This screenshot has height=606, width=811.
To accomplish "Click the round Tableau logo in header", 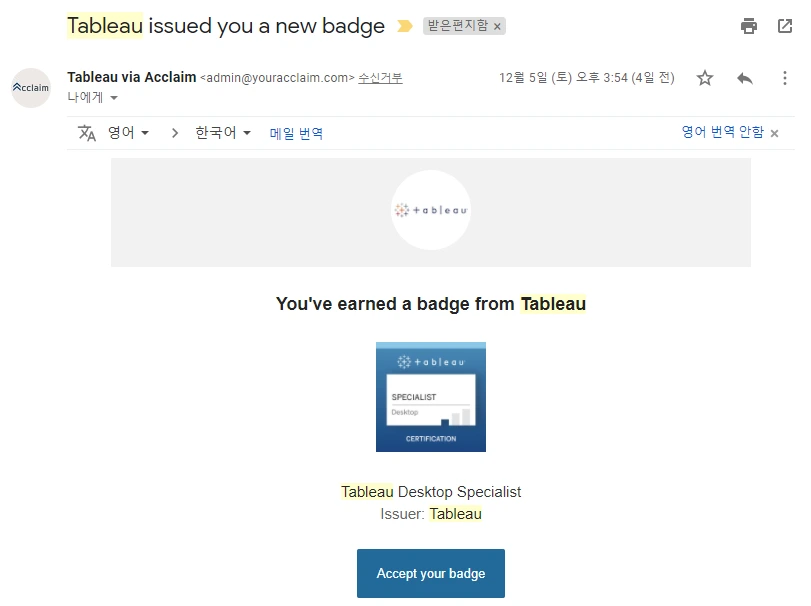I will 431,210.
